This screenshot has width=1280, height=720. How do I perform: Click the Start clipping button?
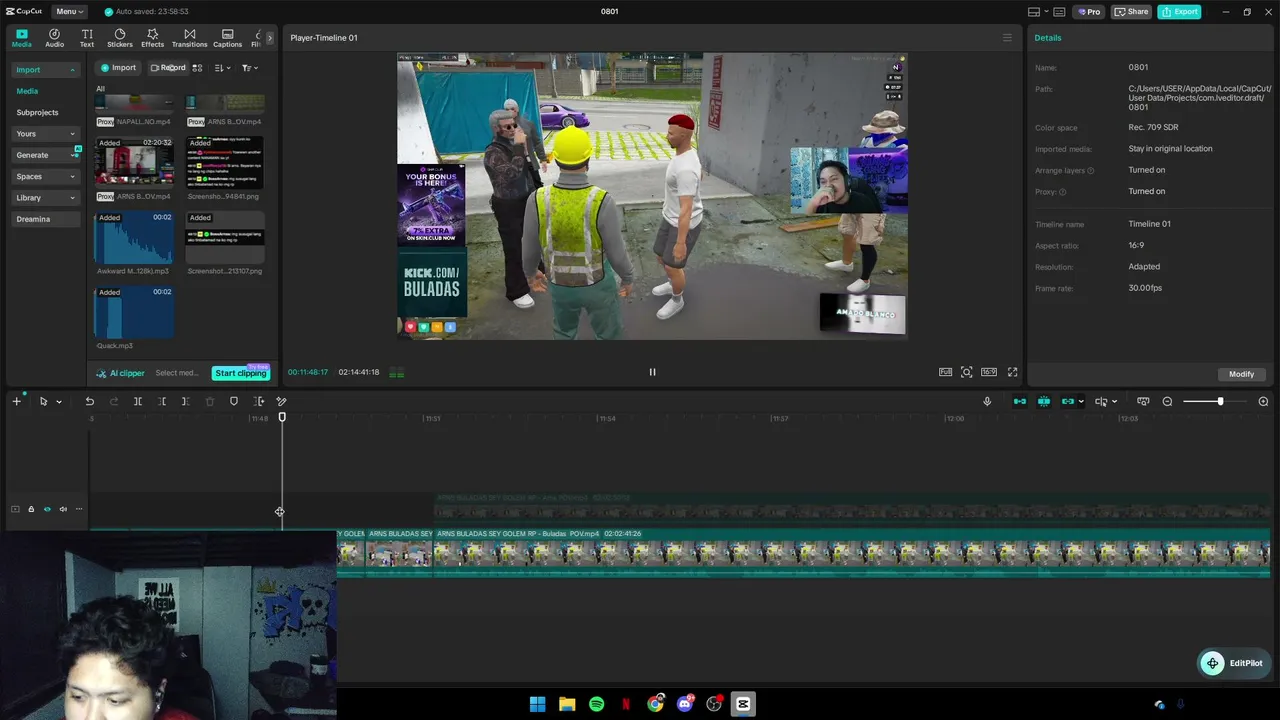[240, 373]
